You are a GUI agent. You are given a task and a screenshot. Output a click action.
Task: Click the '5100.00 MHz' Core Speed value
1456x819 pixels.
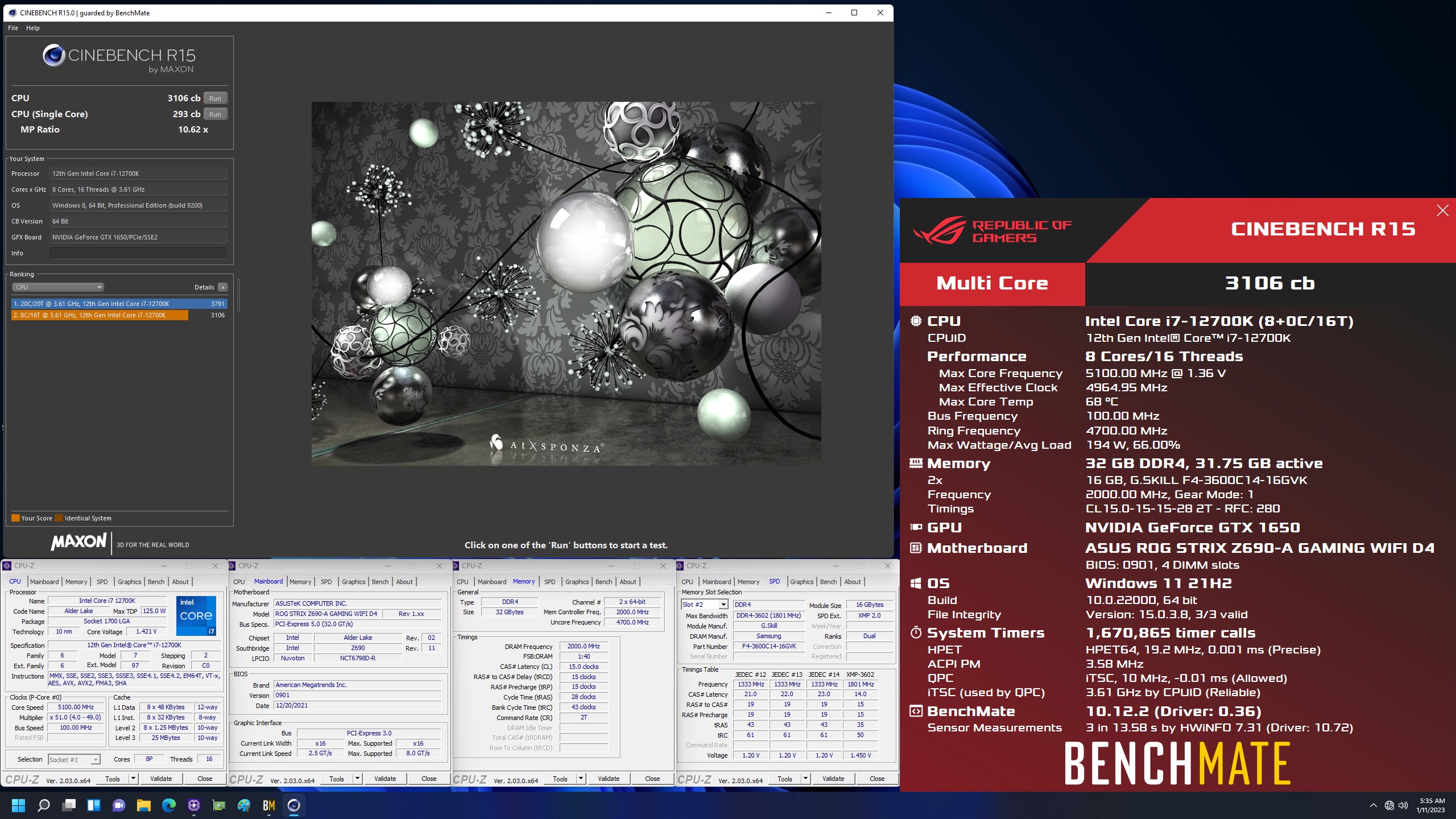point(76,708)
